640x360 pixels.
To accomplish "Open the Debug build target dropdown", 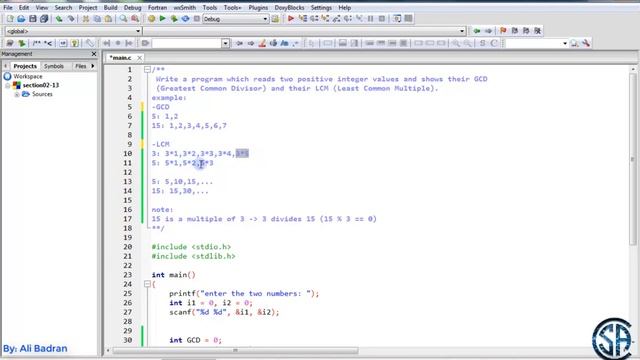I will tap(265, 19).
